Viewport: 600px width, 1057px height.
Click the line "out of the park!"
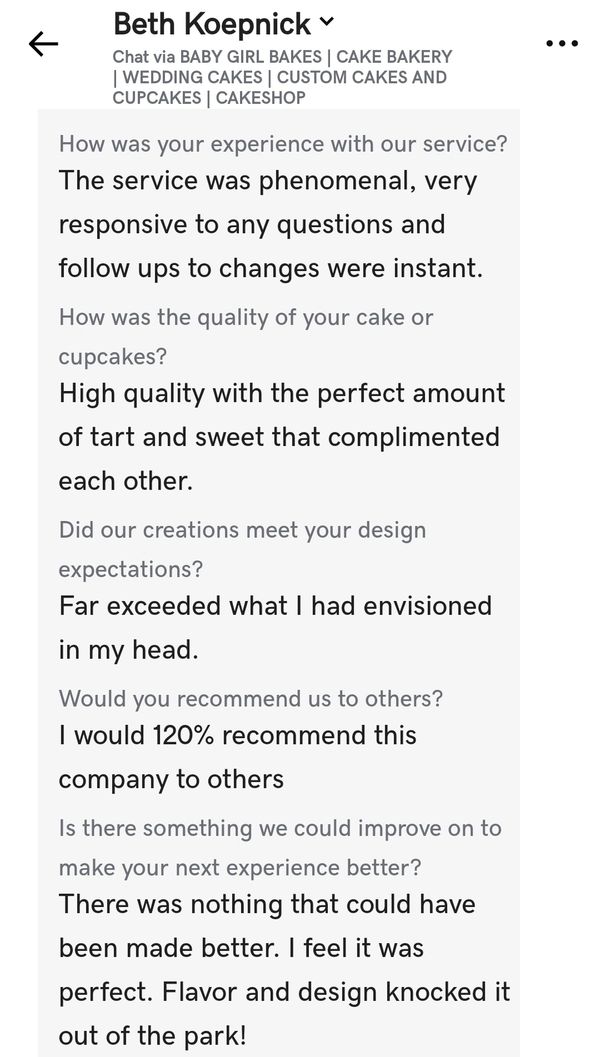coord(152,1036)
